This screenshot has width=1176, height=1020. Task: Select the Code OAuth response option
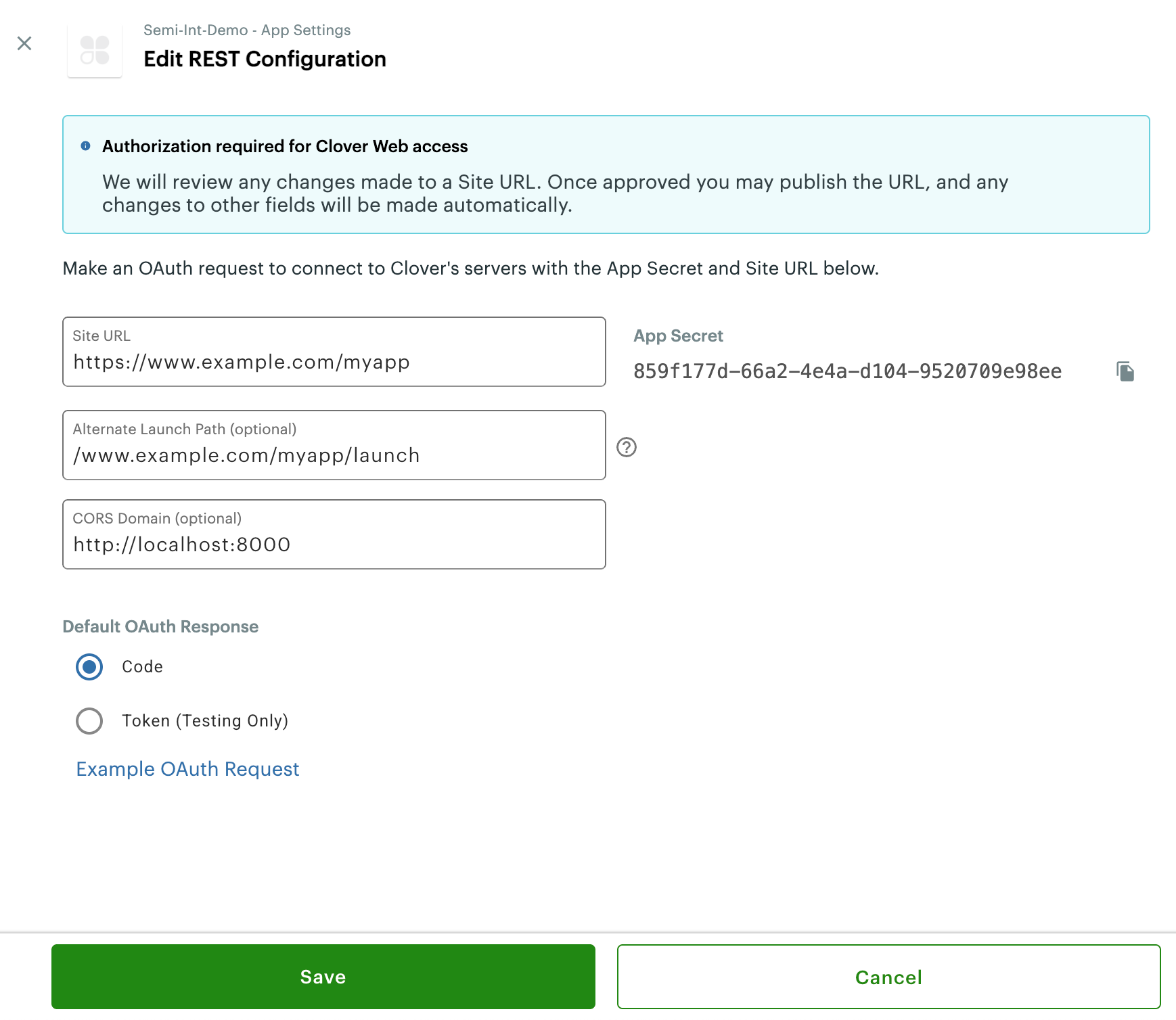89,667
